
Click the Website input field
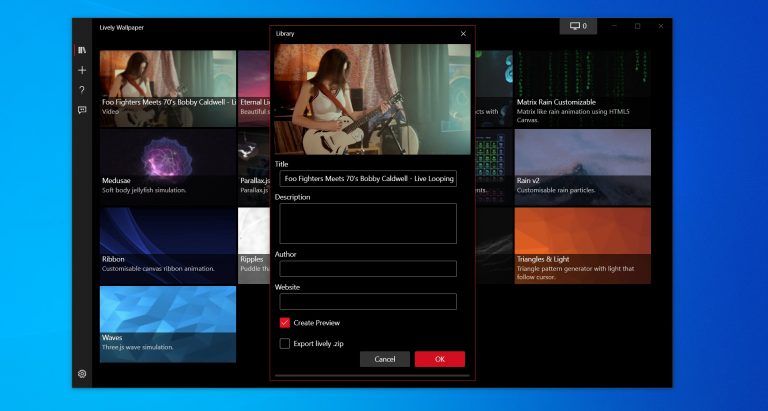367,301
